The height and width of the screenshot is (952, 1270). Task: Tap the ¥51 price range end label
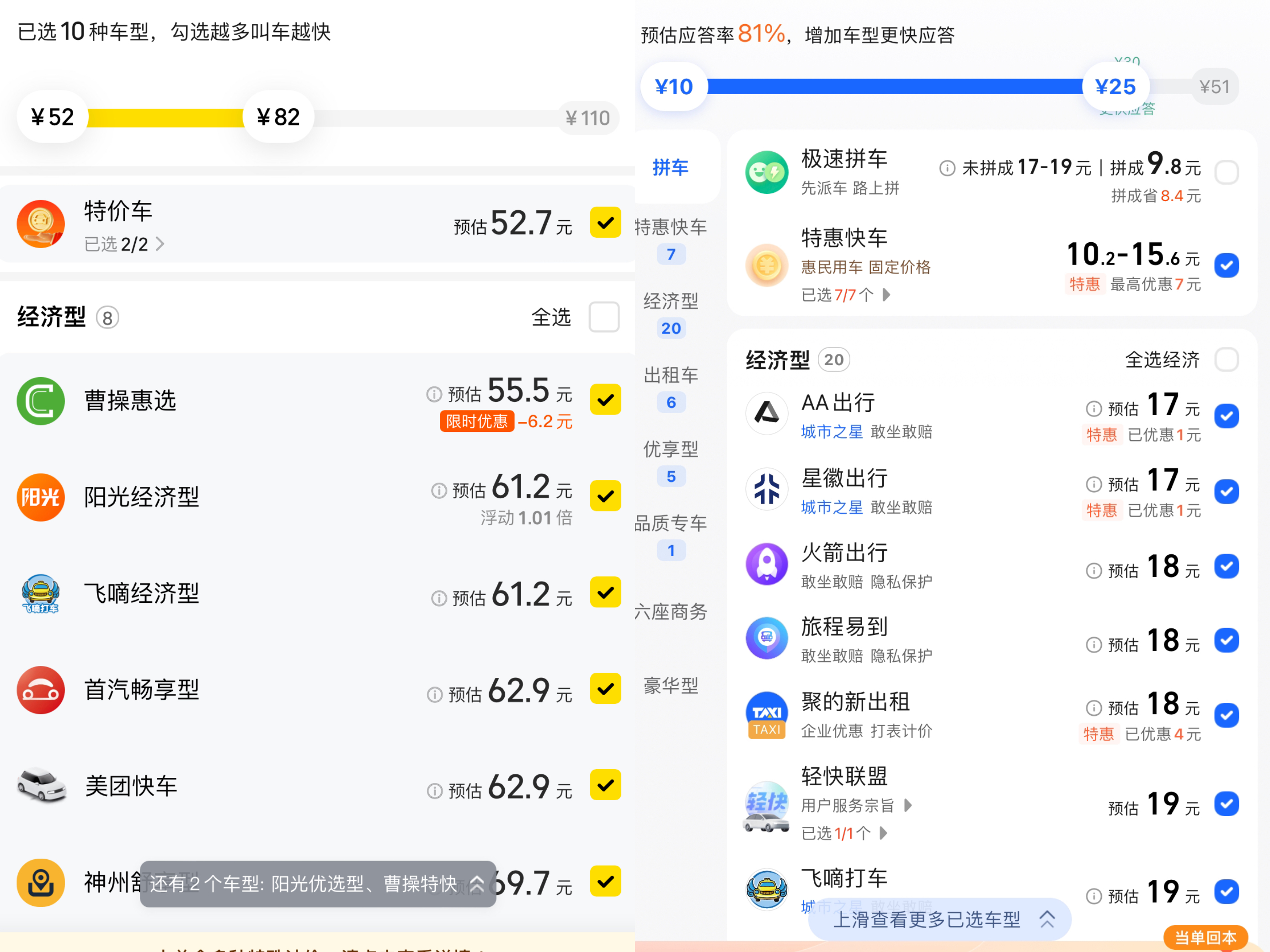click(1214, 87)
